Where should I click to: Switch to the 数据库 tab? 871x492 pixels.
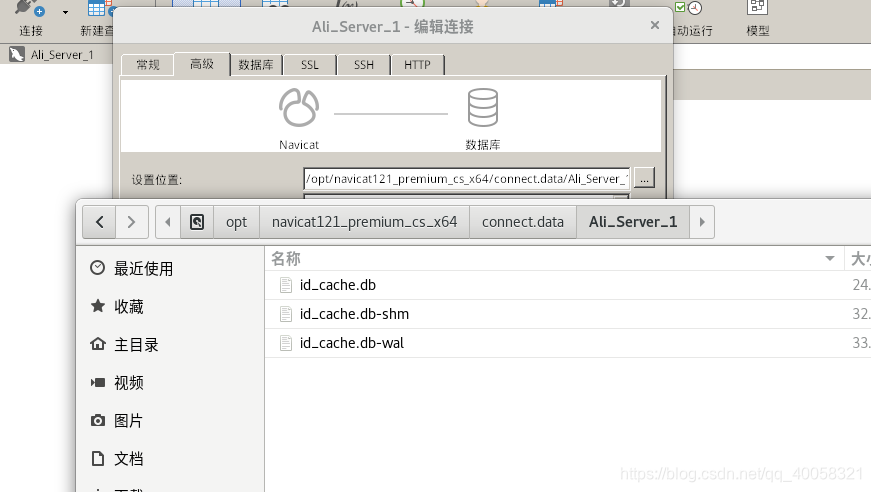256,64
